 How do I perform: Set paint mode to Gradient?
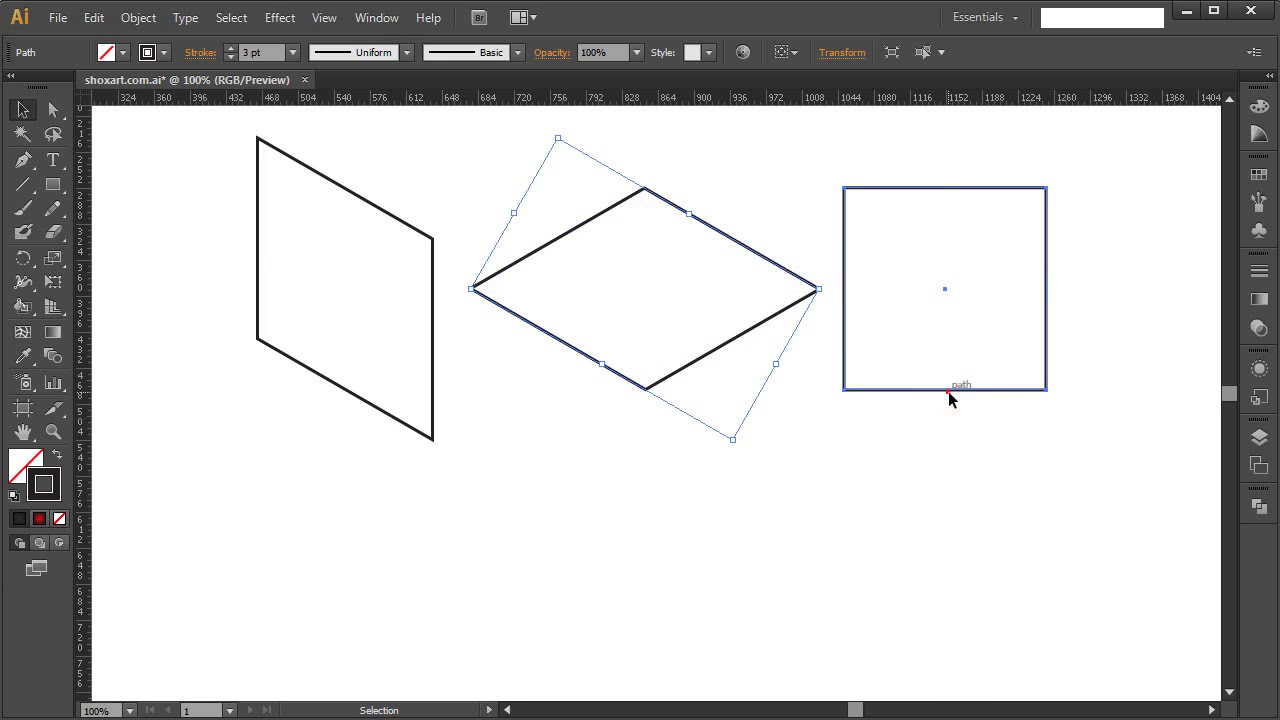(39, 518)
